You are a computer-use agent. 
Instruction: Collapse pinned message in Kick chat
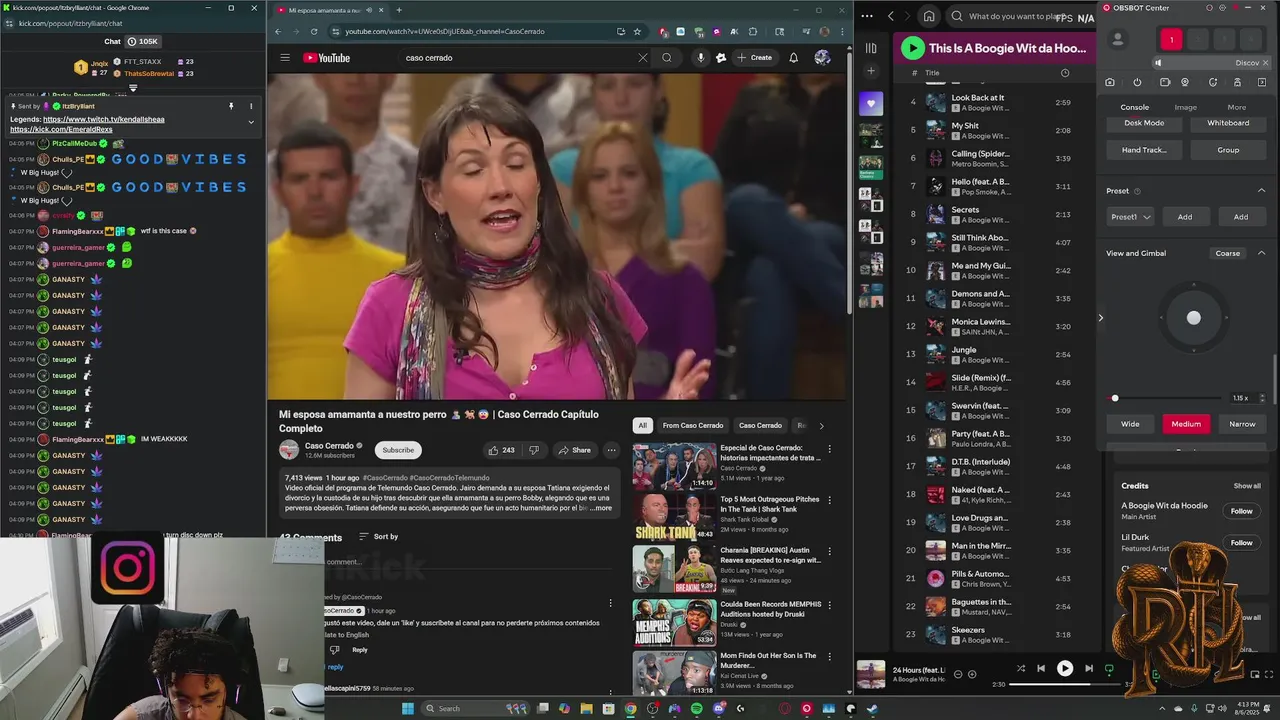251,122
